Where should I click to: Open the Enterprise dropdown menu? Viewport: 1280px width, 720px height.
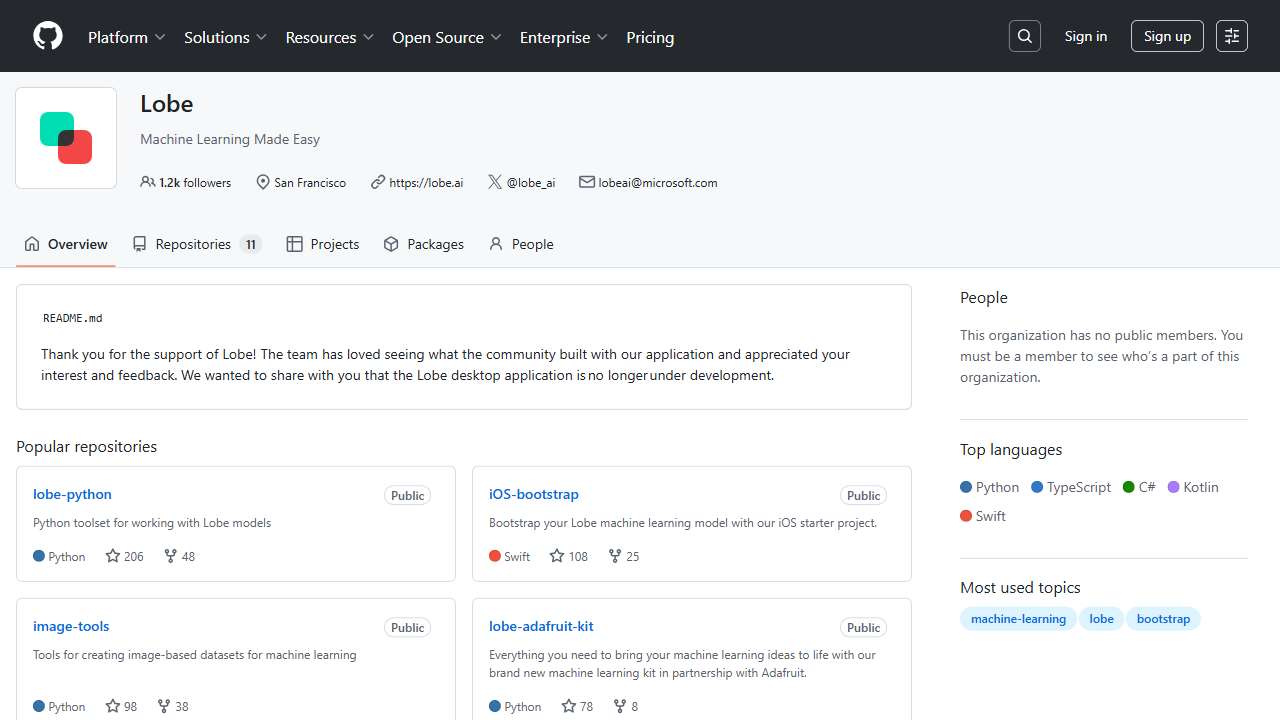pyautogui.click(x=563, y=37)
